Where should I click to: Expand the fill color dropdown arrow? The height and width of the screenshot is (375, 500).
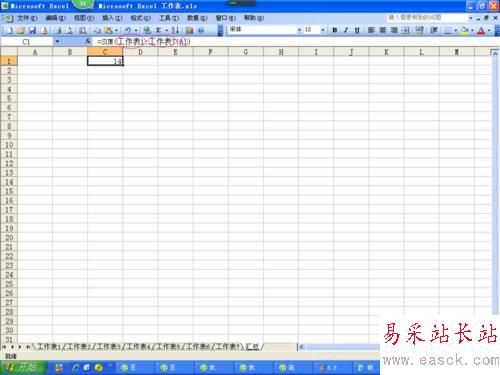[472, 30]
